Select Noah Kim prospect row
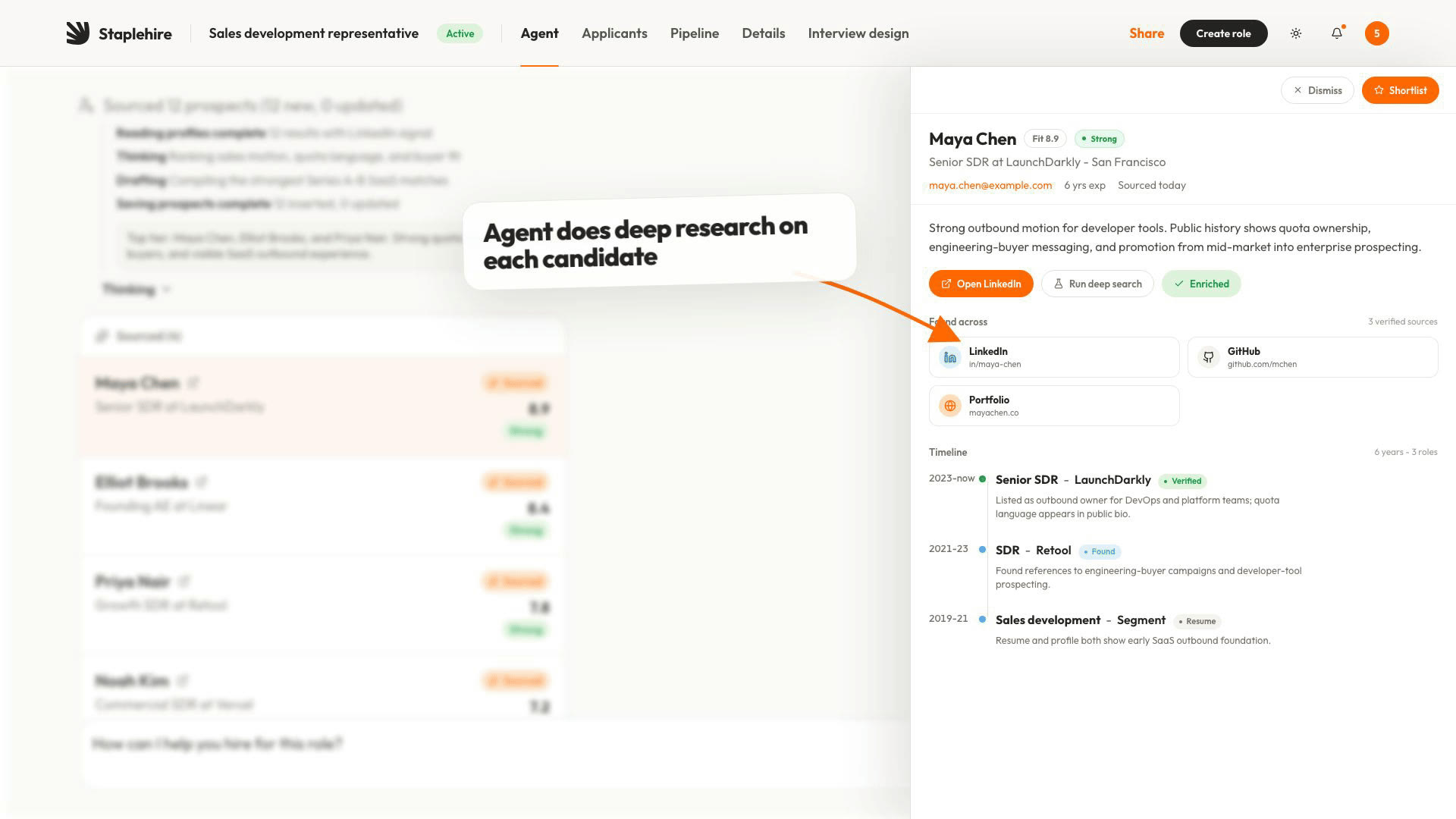 (322, 689)
